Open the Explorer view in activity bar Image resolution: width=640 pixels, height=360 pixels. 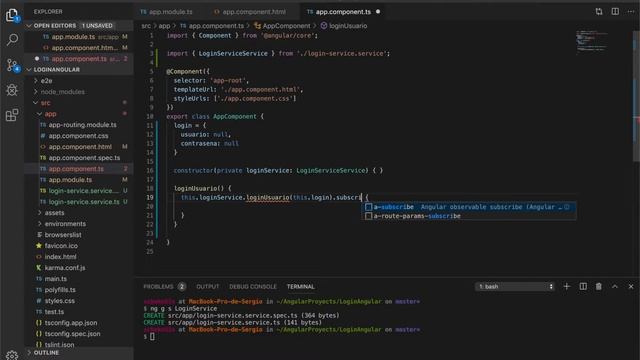[x=12, y=16]
